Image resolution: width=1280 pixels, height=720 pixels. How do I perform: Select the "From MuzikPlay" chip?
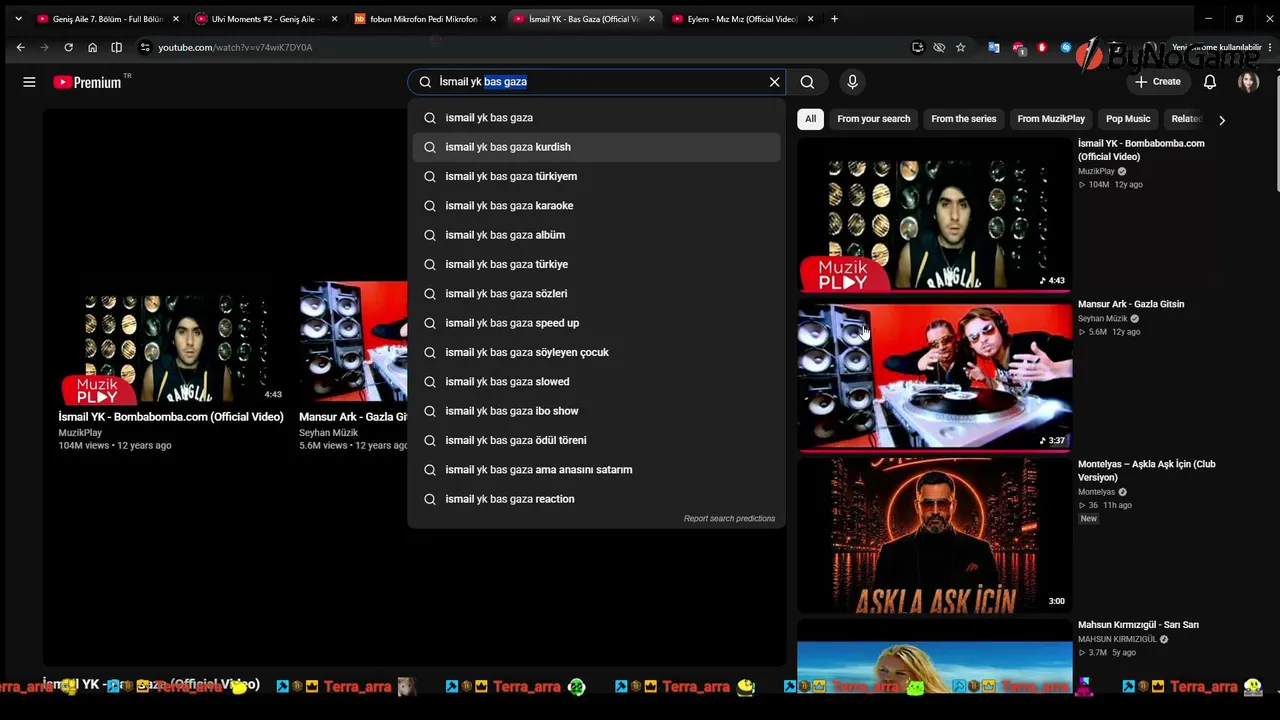1051,119
